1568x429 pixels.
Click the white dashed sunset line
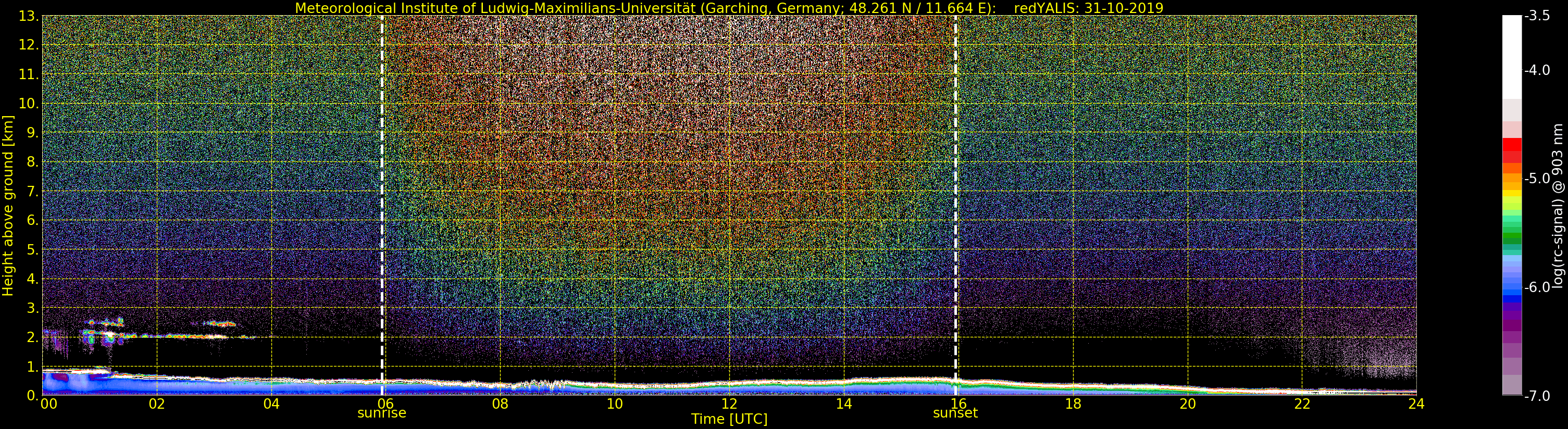click(x=956, y=205)
